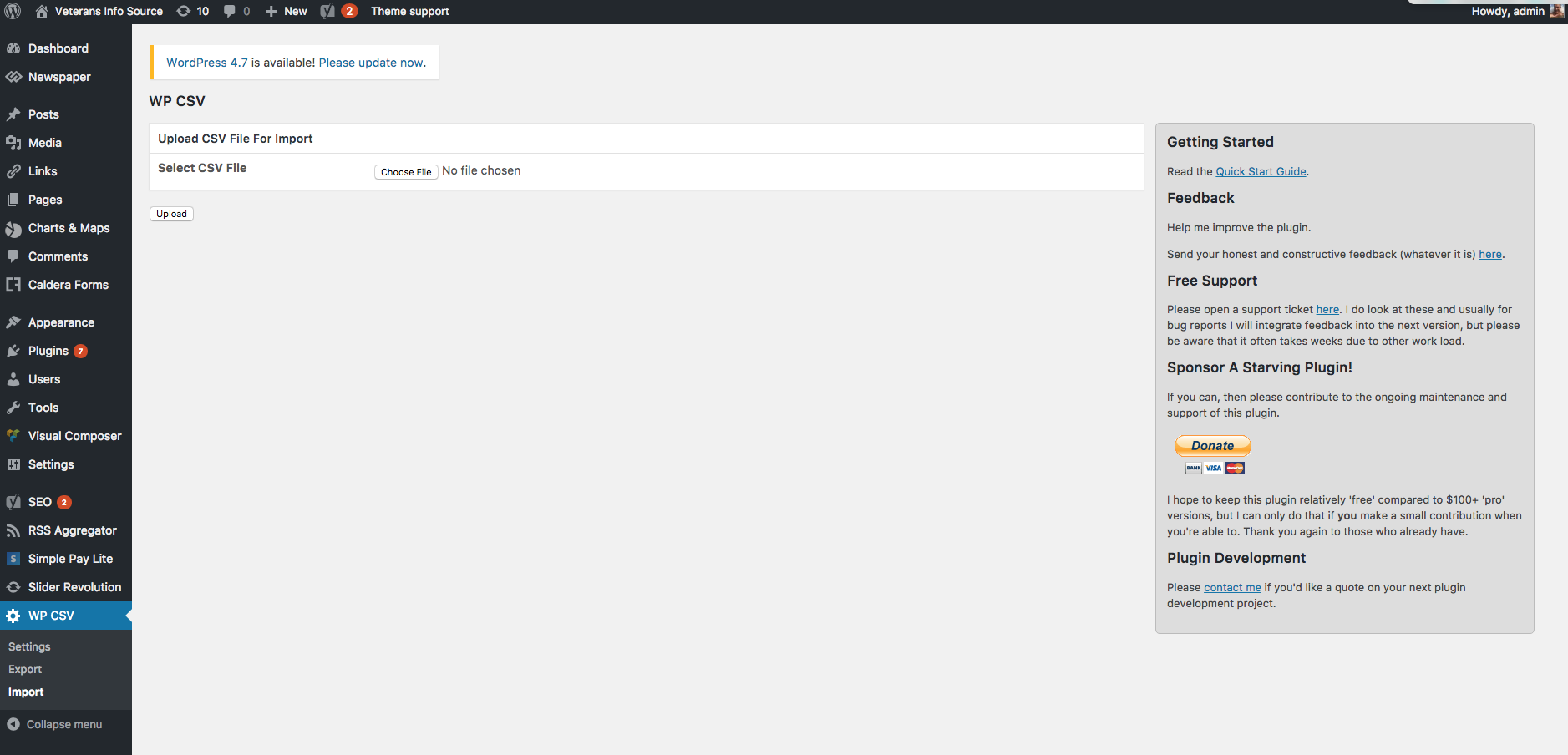This screenshot has width=1568, height=755.
Task: Click the 'Help me improve the plugin.' text
Action: coord(1239,227)
